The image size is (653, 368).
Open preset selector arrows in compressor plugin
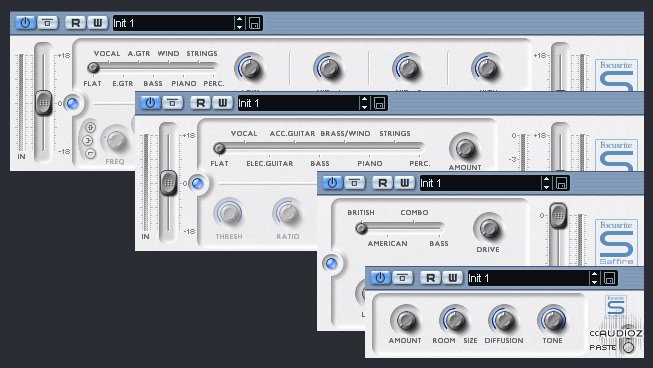[x=364, y=103]
